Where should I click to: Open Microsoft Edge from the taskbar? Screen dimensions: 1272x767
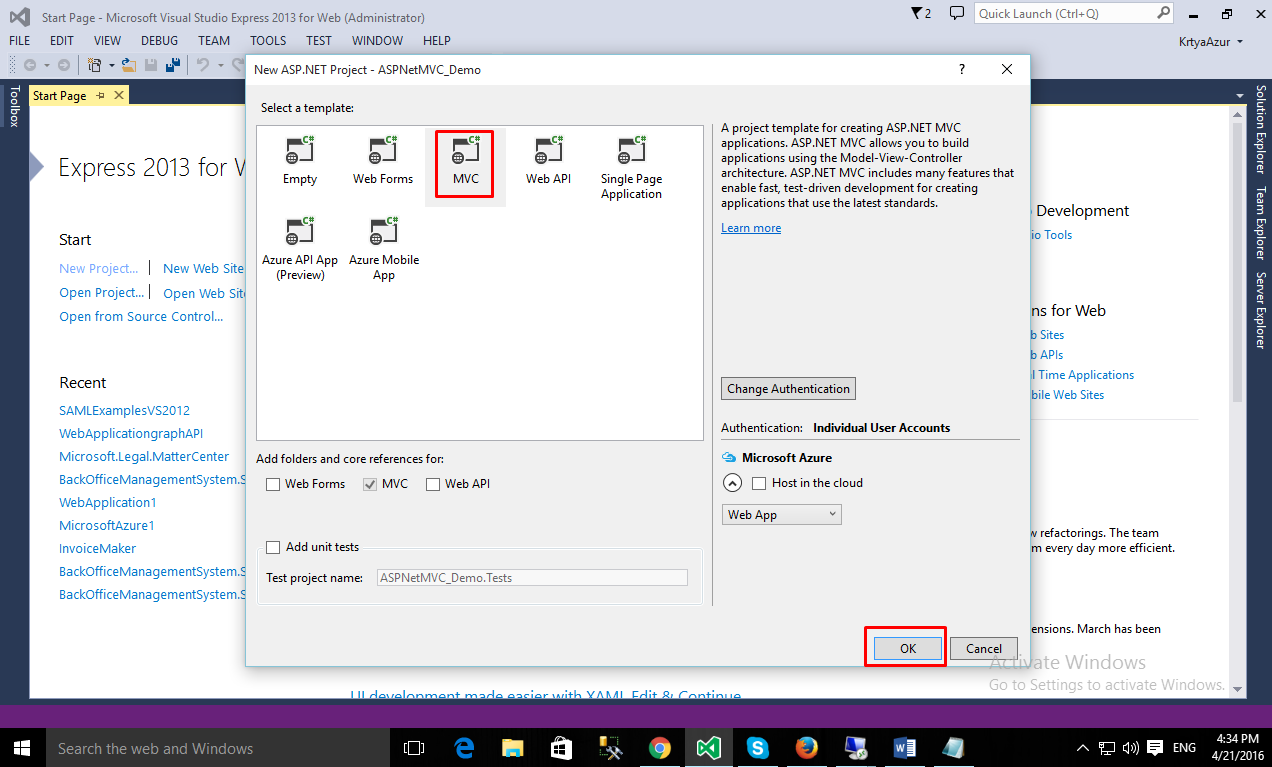[x=464, y=748]
